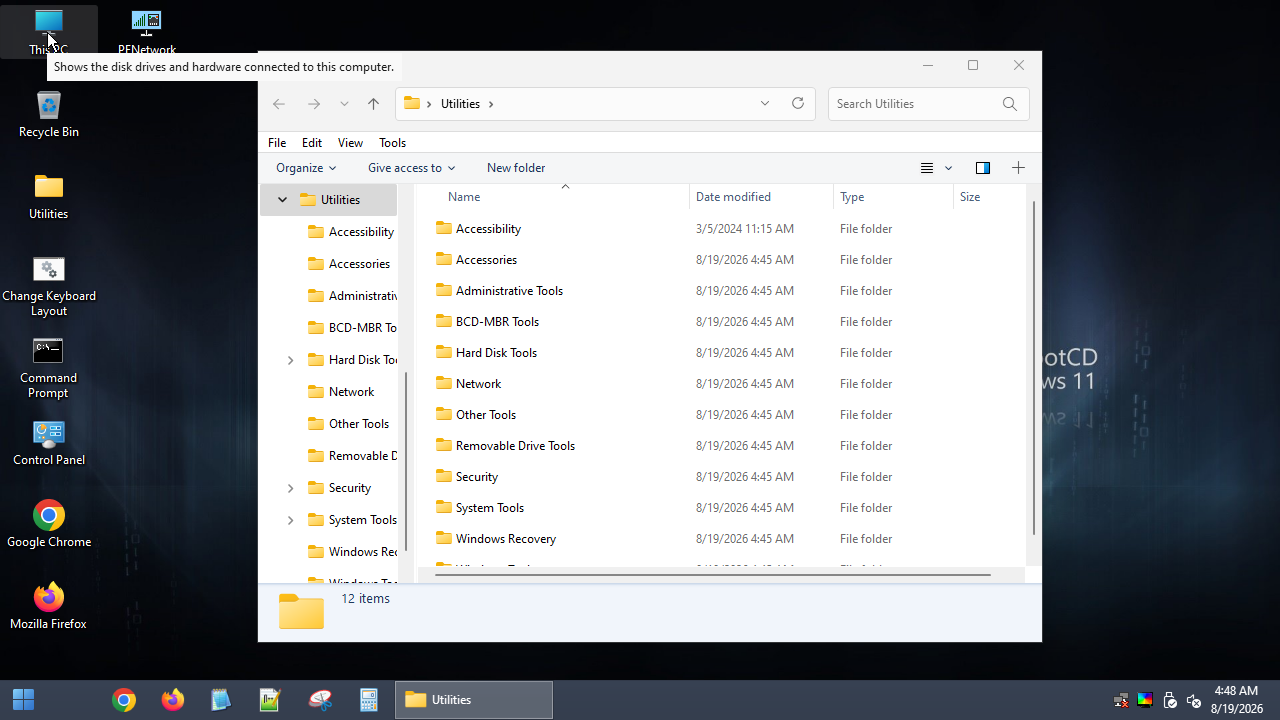Viewport: 1280px width, 720px height.
Task: Open the Organize dropdown
Action: pyautogui.click(x=306, y=168)
